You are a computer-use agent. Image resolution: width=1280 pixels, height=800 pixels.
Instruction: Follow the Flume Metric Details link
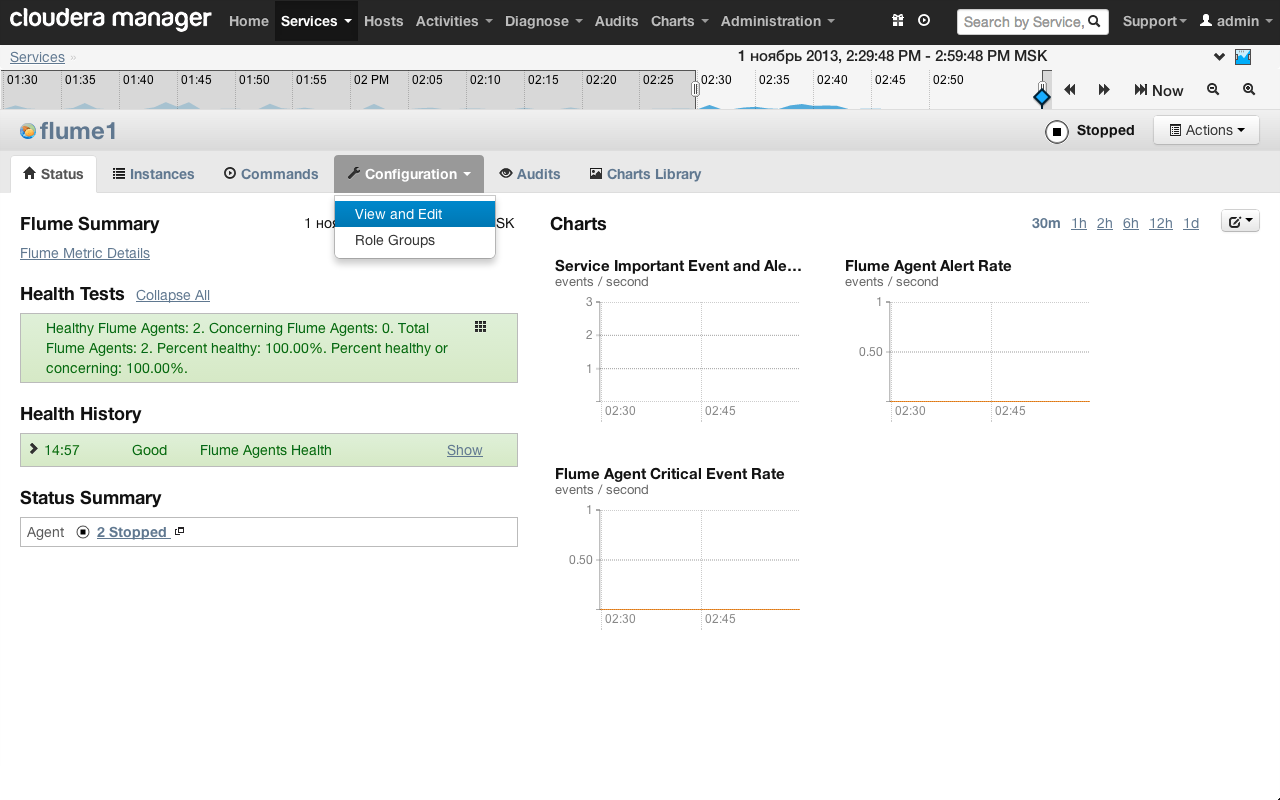[85, 253]
